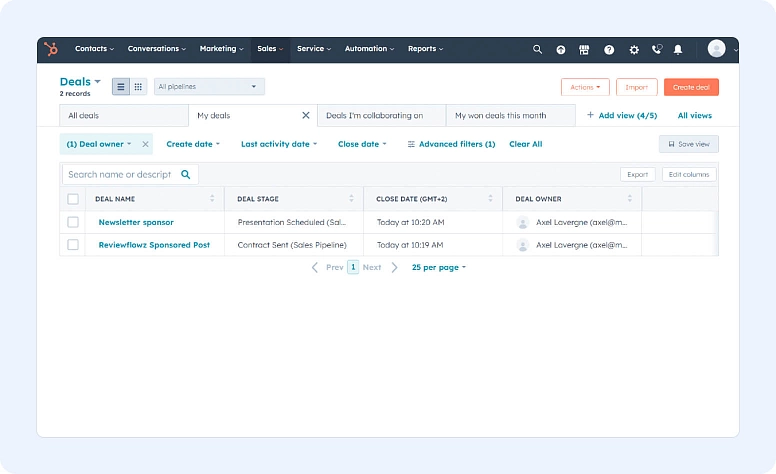Expand the Actions dropdown button
This screenshot has height=474, width=776.
[585, 87]
